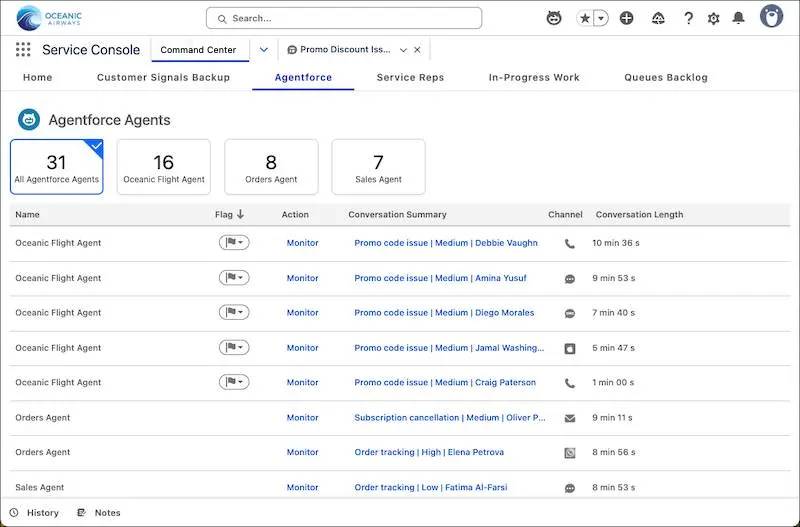The height and width of the screenshot is (527, 800).
Task: Click chat channel icon in Amina Yusuf row
Action: tap(570, 279)
